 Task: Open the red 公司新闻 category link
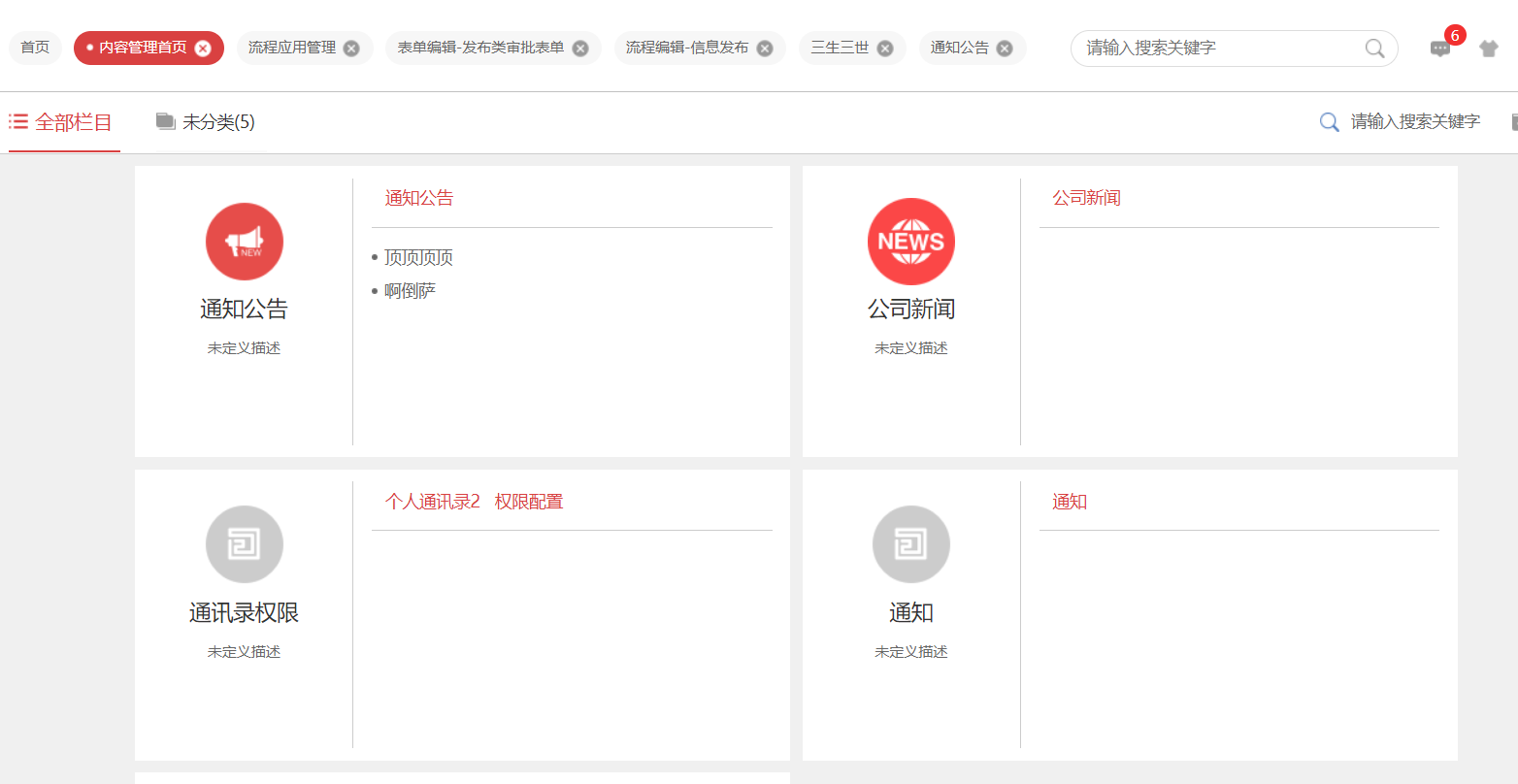tap(1087, 198)
